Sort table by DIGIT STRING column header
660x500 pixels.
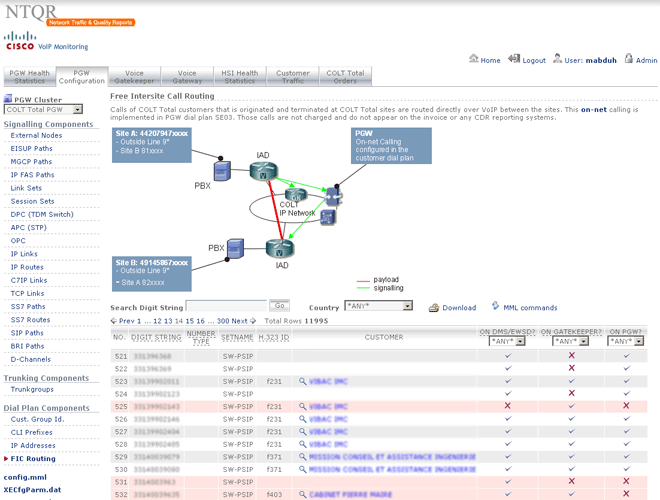pyautogui.click(x=157, y=337)
